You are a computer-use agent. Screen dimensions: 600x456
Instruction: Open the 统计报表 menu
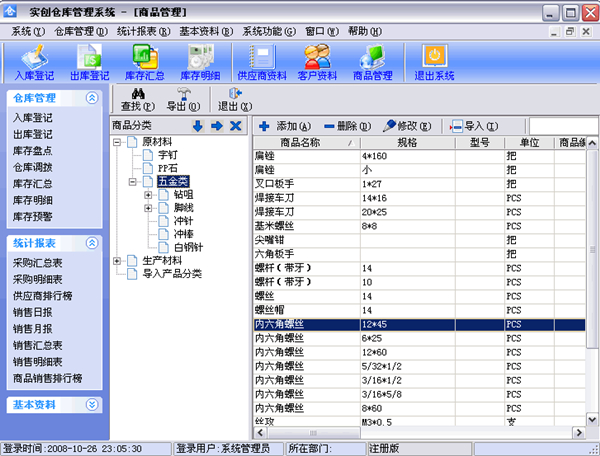pyautogui.click(x=141, y=31)
